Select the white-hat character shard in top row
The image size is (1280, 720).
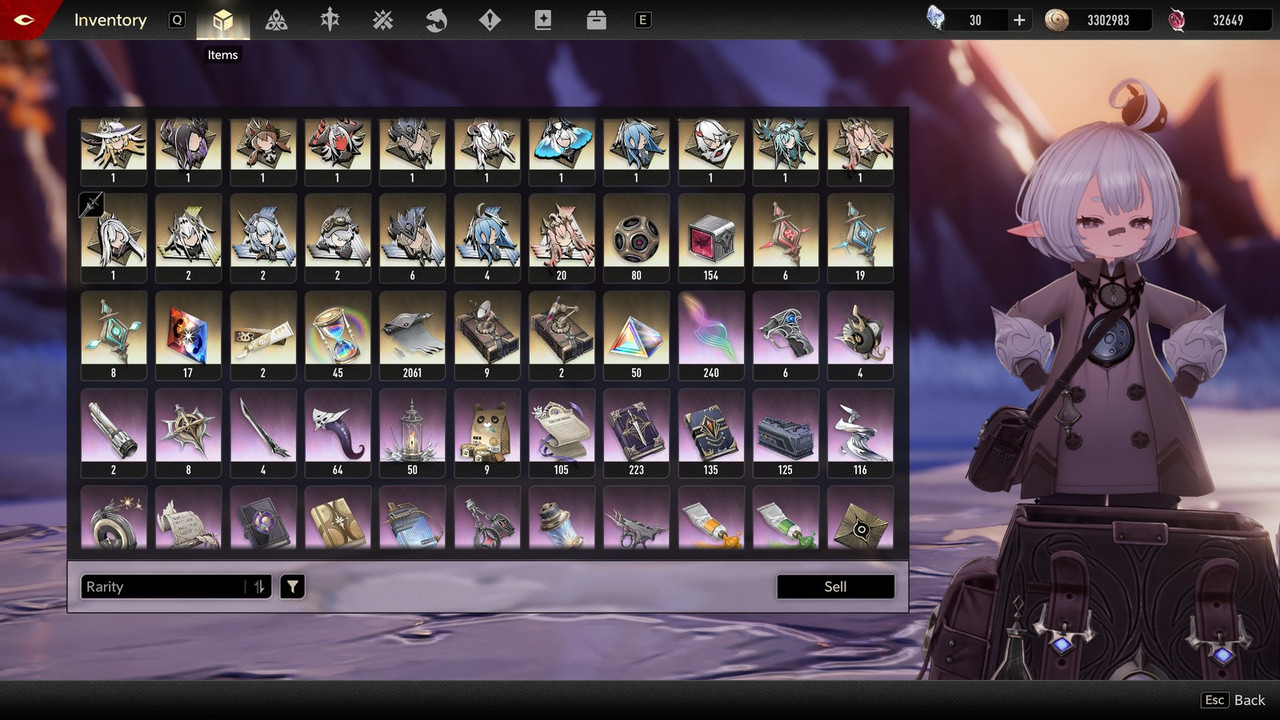tap(113, 151)
